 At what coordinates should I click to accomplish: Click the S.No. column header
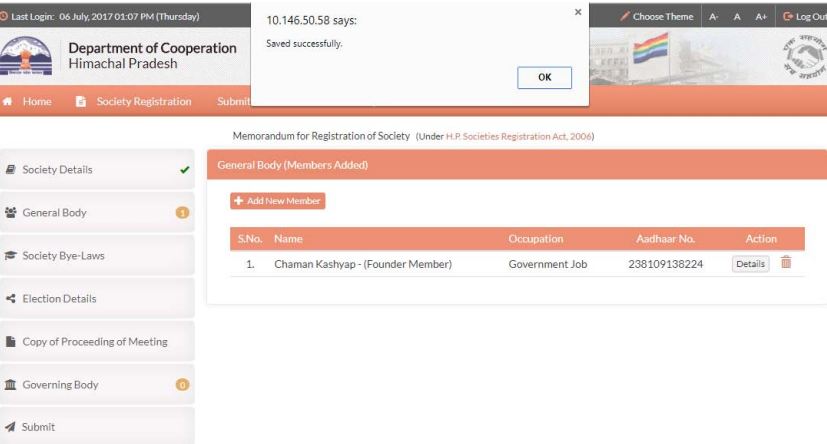(250, 239)
